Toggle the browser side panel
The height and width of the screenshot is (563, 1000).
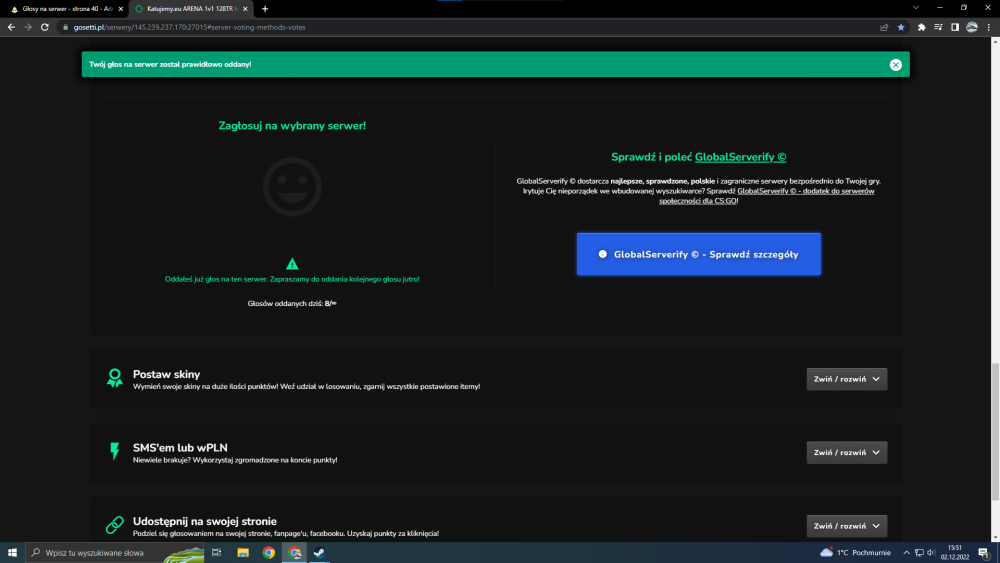(955, 27)
